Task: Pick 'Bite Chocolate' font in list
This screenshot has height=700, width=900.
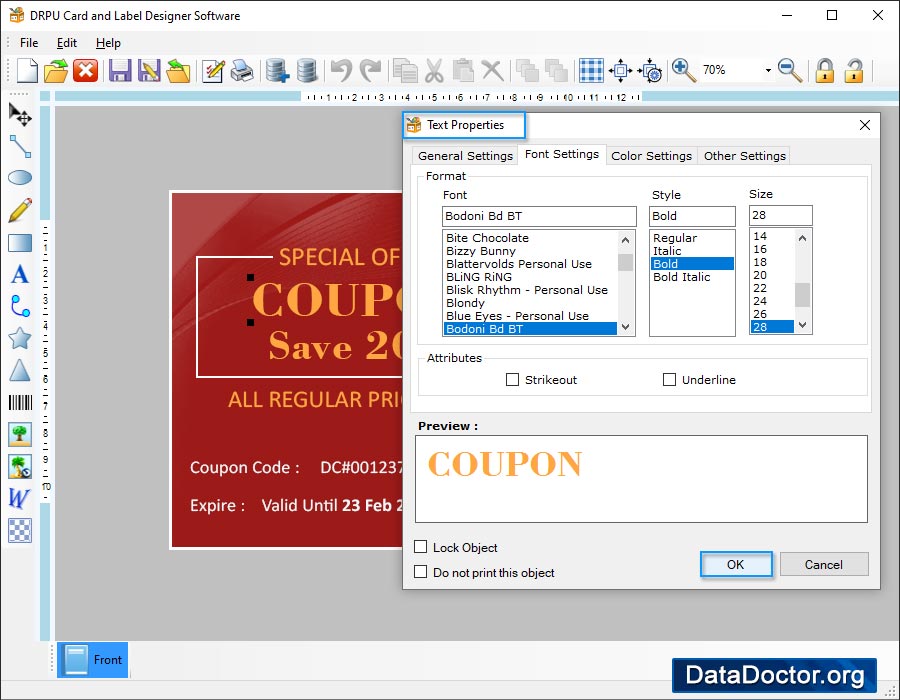Action: tap(487, 238)
